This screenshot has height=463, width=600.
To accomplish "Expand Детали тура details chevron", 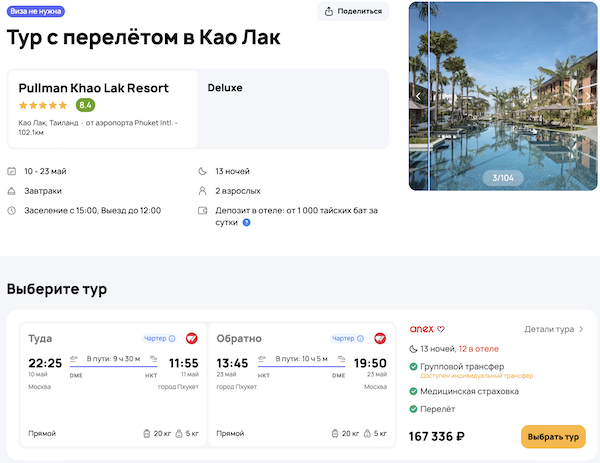I will point(582,329).
